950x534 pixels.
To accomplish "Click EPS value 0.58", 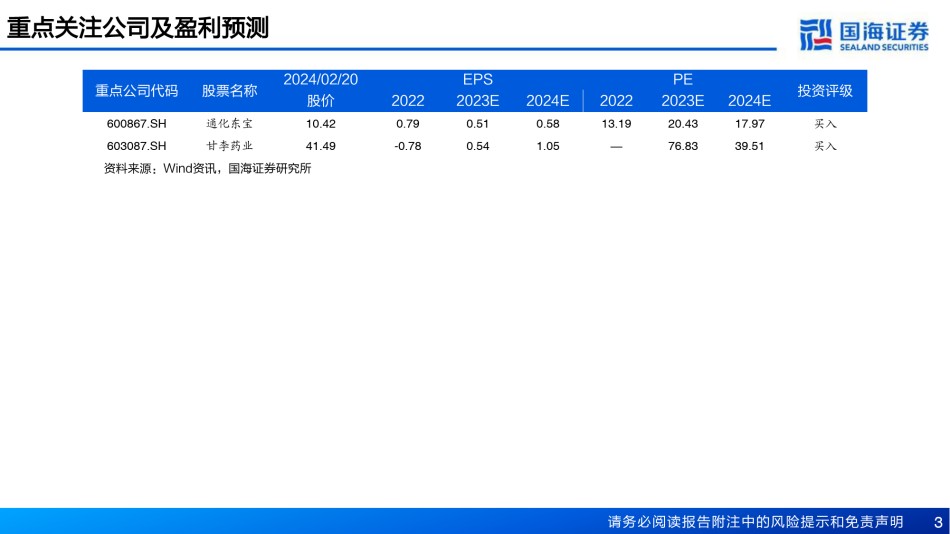I will pos(548,124).
